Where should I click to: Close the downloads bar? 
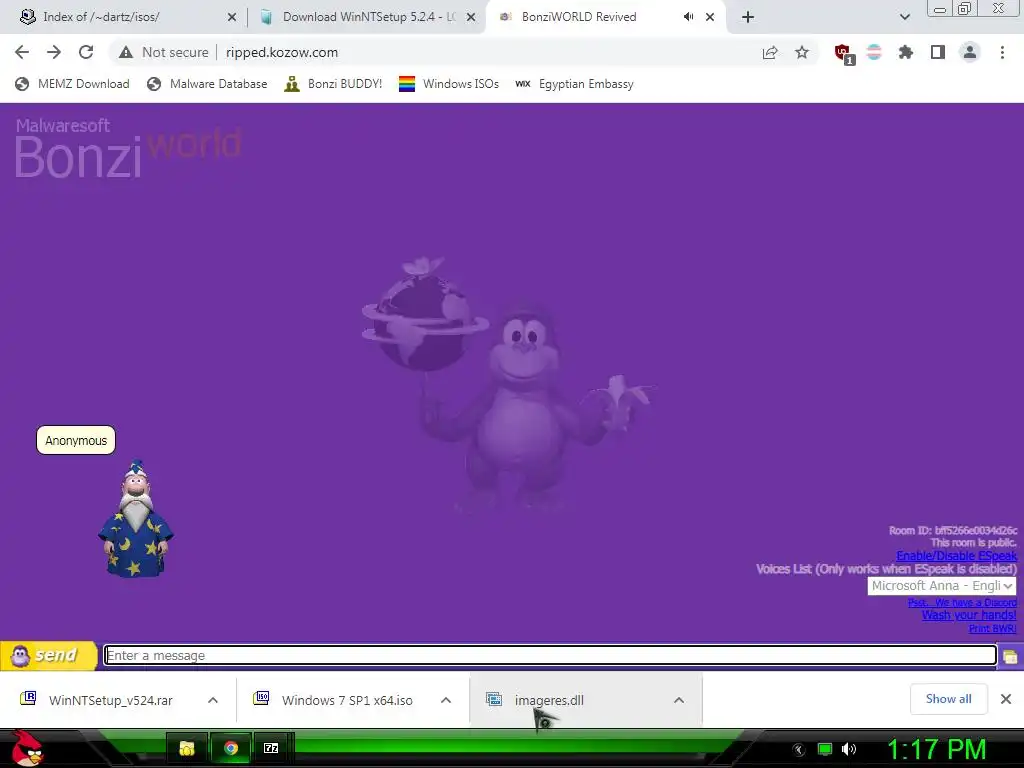tap(1006, 699)
